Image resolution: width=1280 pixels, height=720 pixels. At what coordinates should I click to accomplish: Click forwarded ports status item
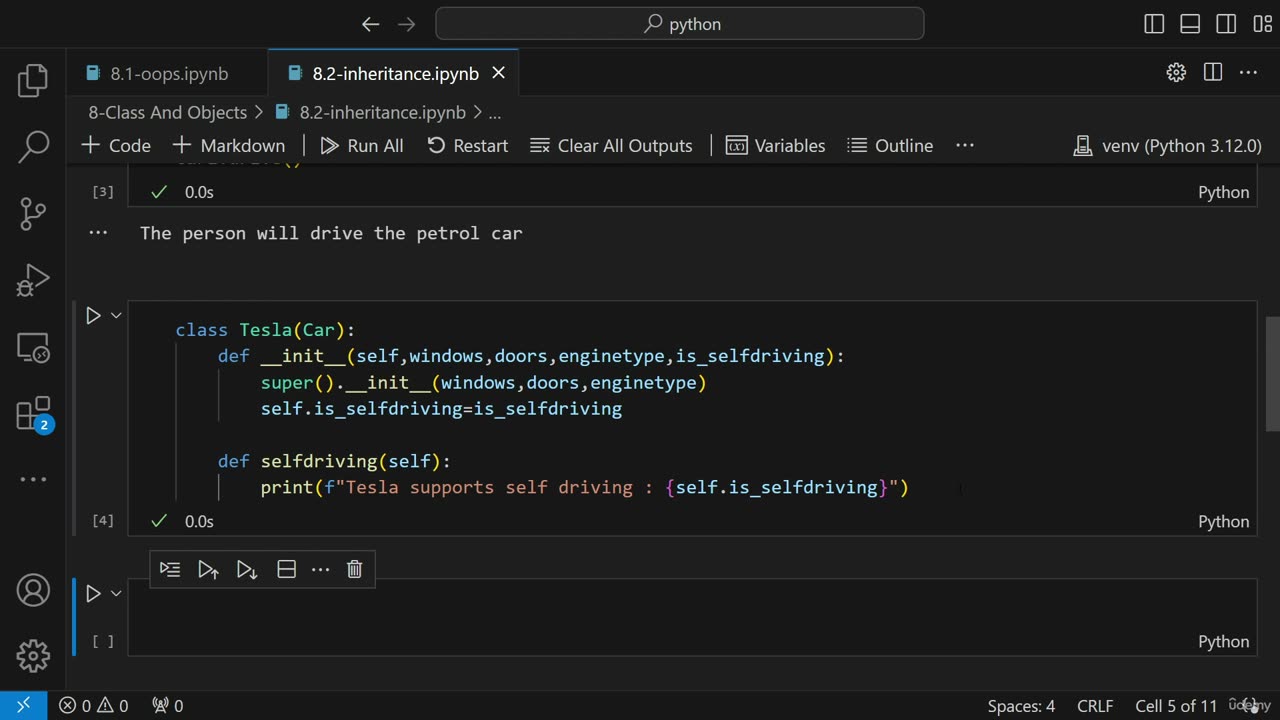click(x=167, y=706)
